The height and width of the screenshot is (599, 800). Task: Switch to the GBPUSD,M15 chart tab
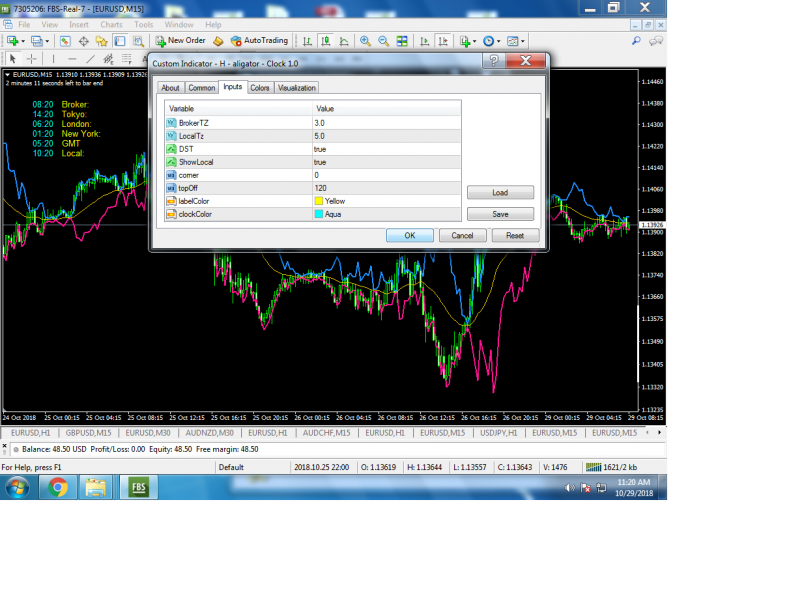[89, 433]
